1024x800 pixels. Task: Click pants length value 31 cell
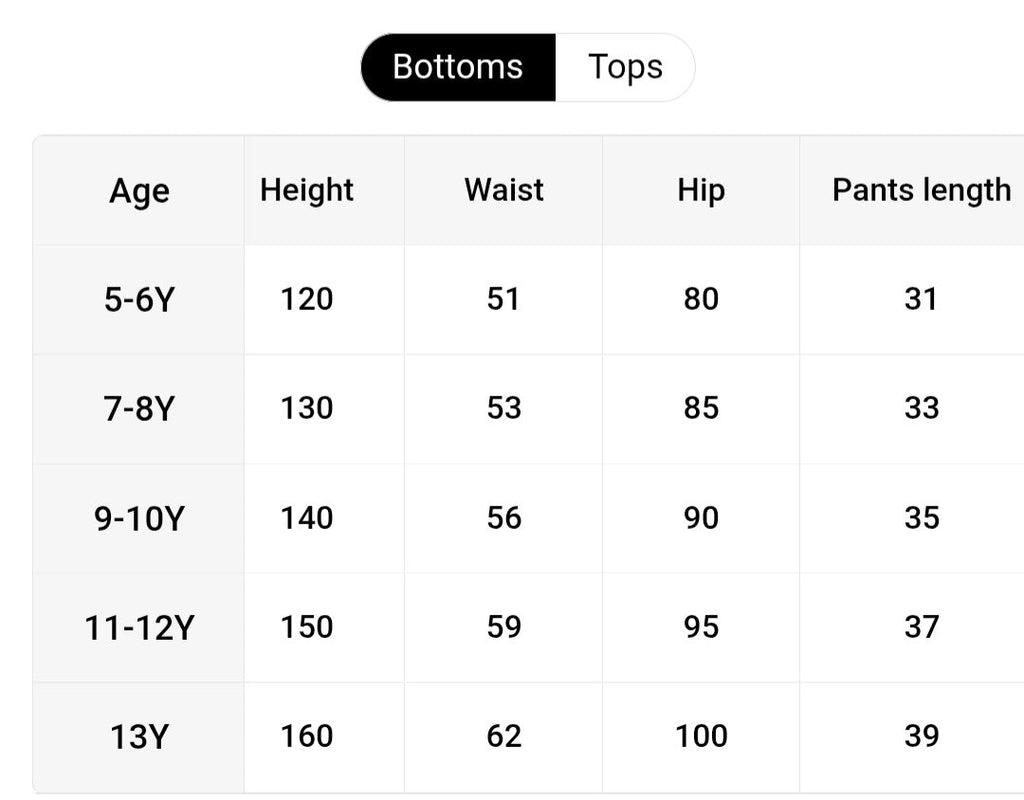pos(921,300)
